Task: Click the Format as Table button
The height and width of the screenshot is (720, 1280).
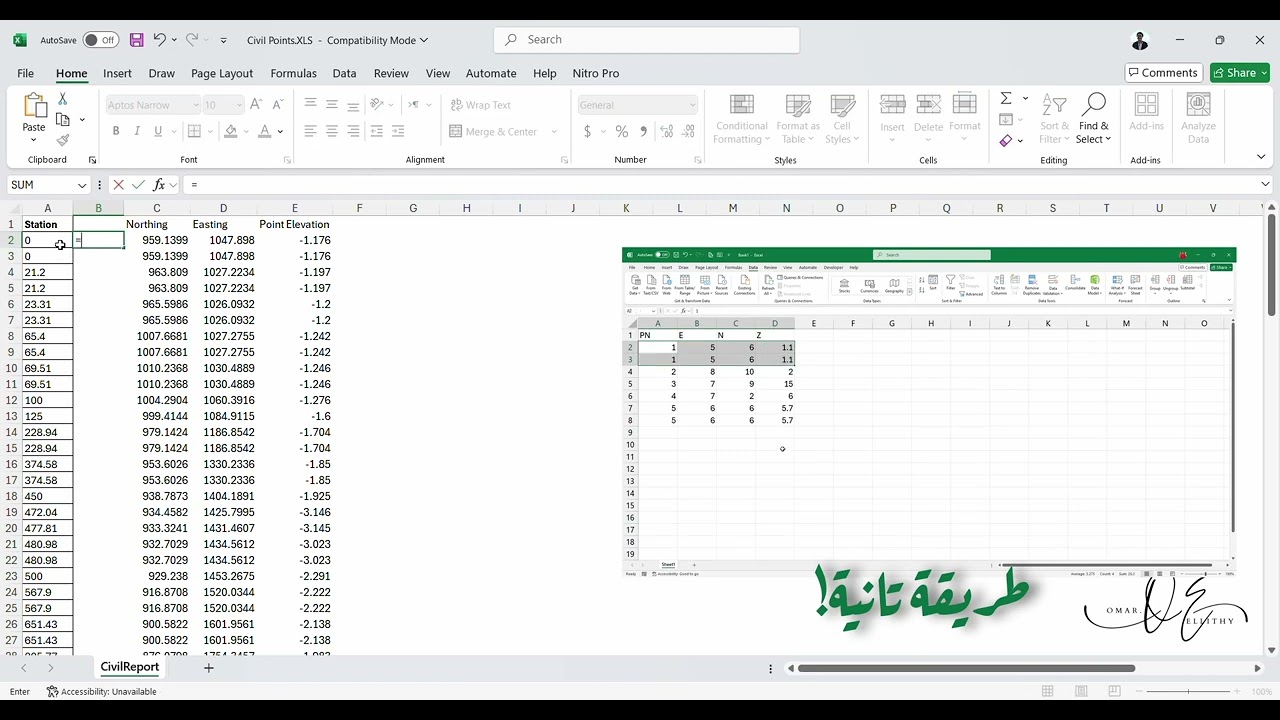Action: point(798,118)
